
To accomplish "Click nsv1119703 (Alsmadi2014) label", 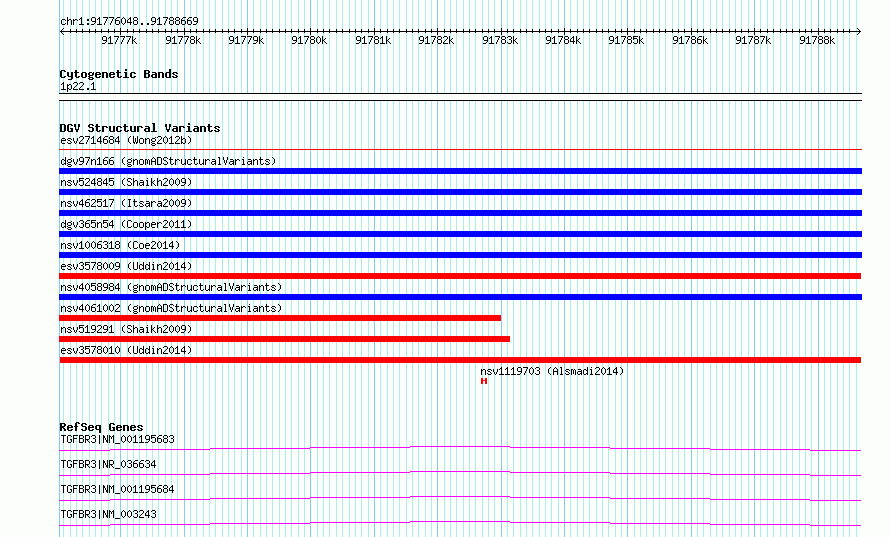I will [x=552, y=371].
